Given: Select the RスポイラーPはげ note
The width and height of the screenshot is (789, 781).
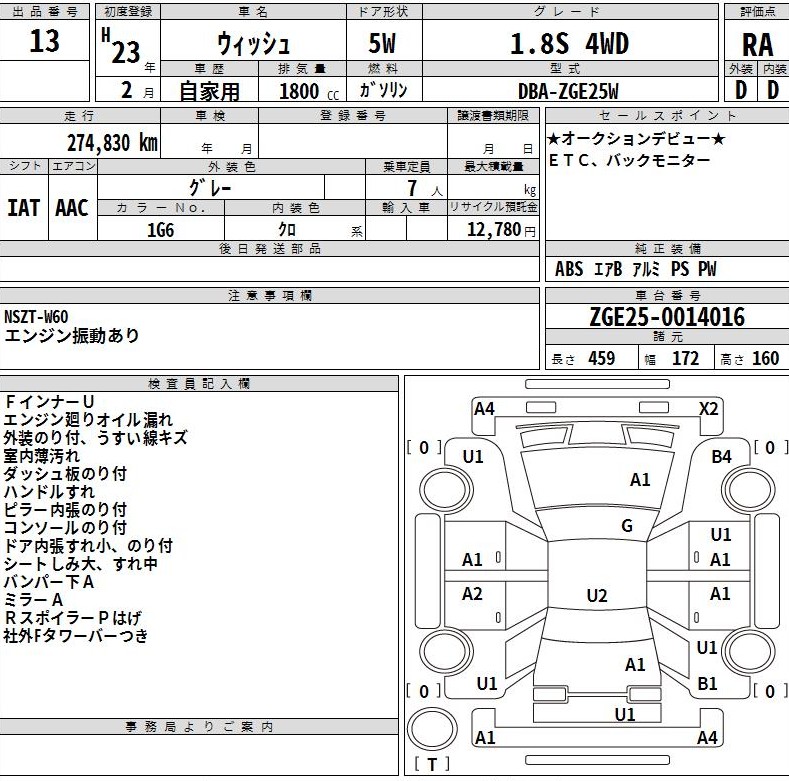Looking at the screenshot, I should [73, 618].
